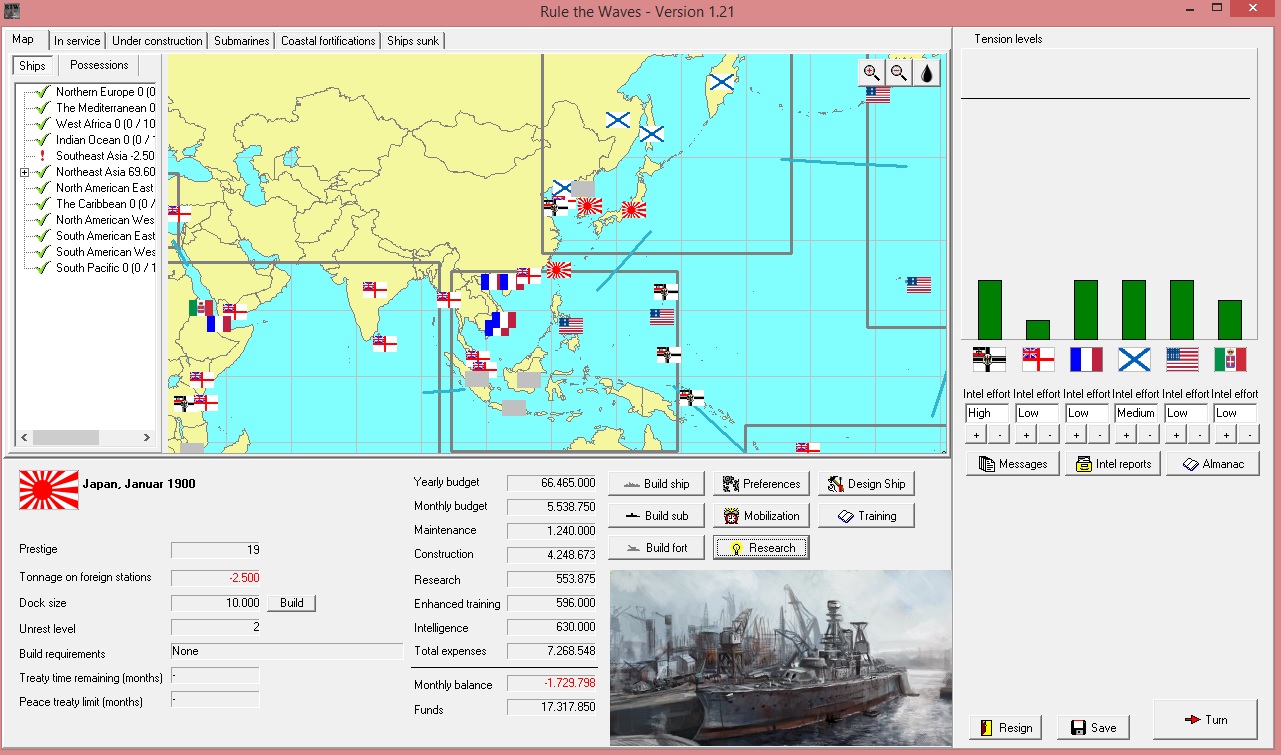Click the Build ship button
Screen dimensions: 1281x755
coord(656,484)
